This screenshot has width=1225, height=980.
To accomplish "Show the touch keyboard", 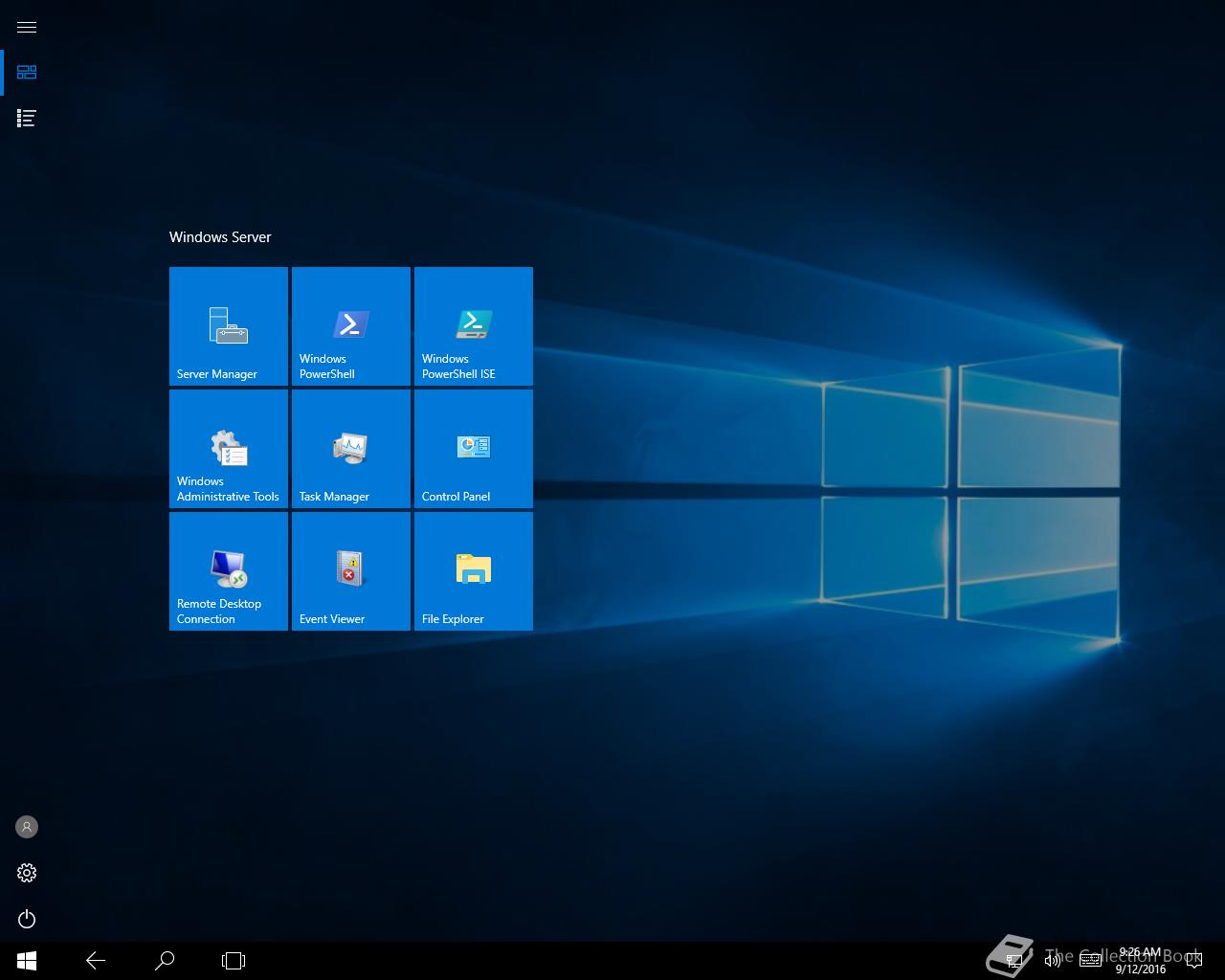I will 1091,961.
